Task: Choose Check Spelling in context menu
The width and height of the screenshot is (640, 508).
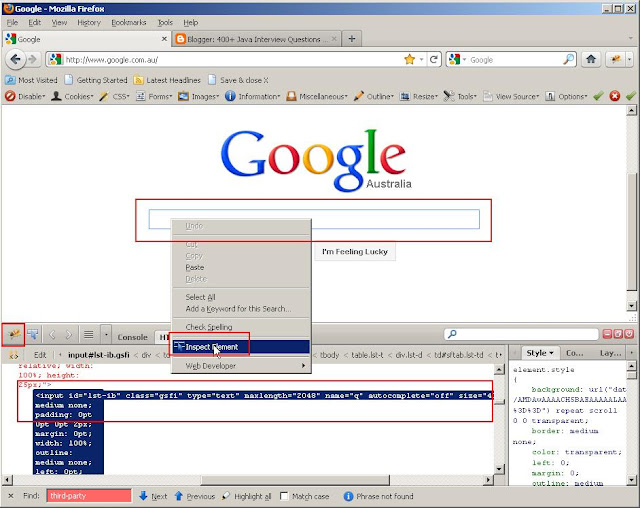Action: (241, 327)
